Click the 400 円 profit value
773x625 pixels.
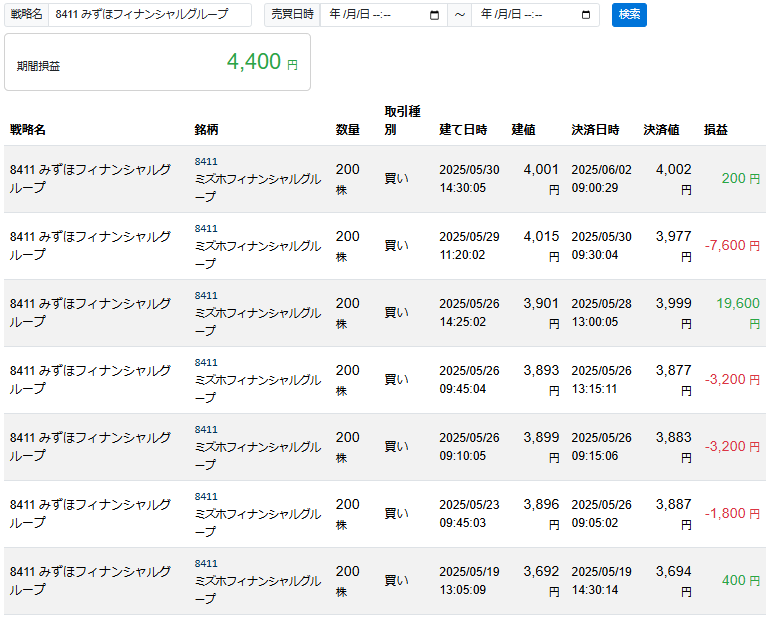(740, 581)
